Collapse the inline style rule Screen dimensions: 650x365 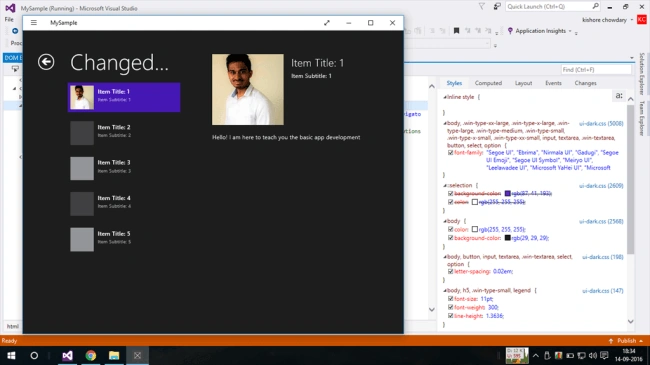click(445, 97)
